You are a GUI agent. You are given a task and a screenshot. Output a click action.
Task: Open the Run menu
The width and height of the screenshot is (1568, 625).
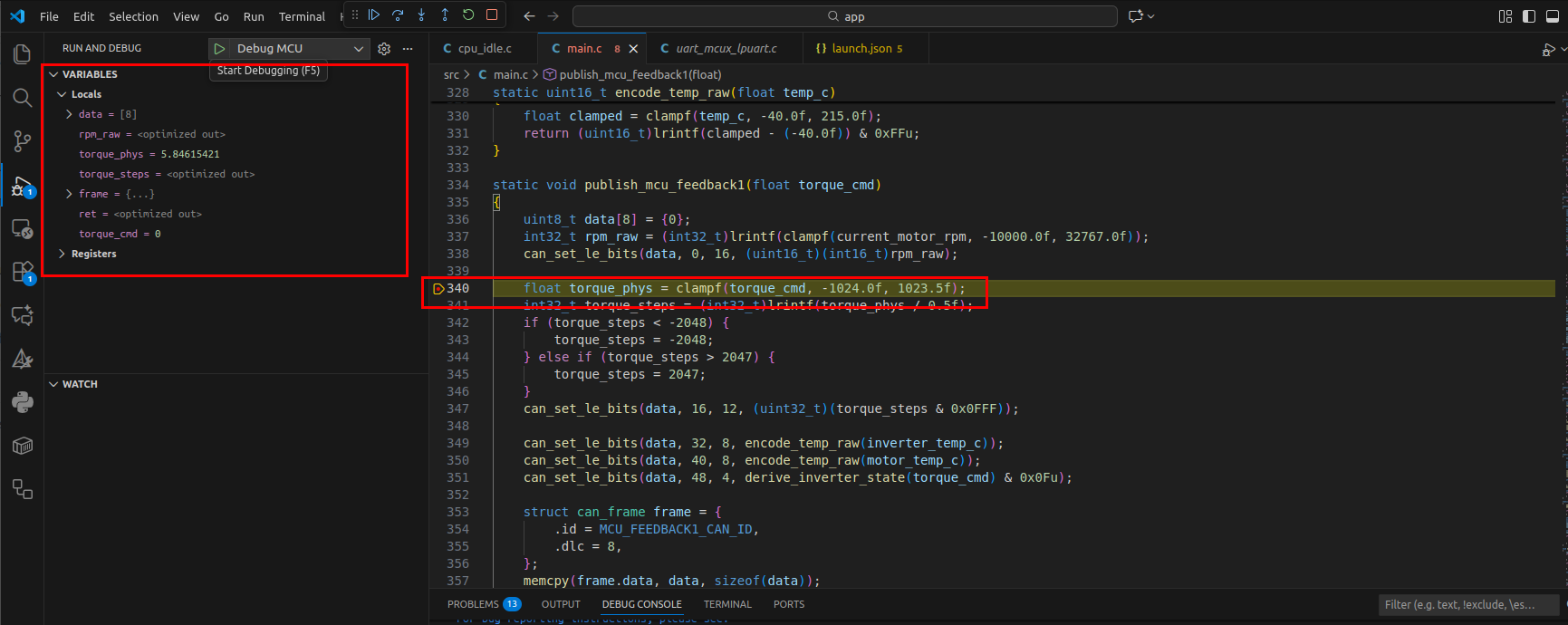point(254,16)
